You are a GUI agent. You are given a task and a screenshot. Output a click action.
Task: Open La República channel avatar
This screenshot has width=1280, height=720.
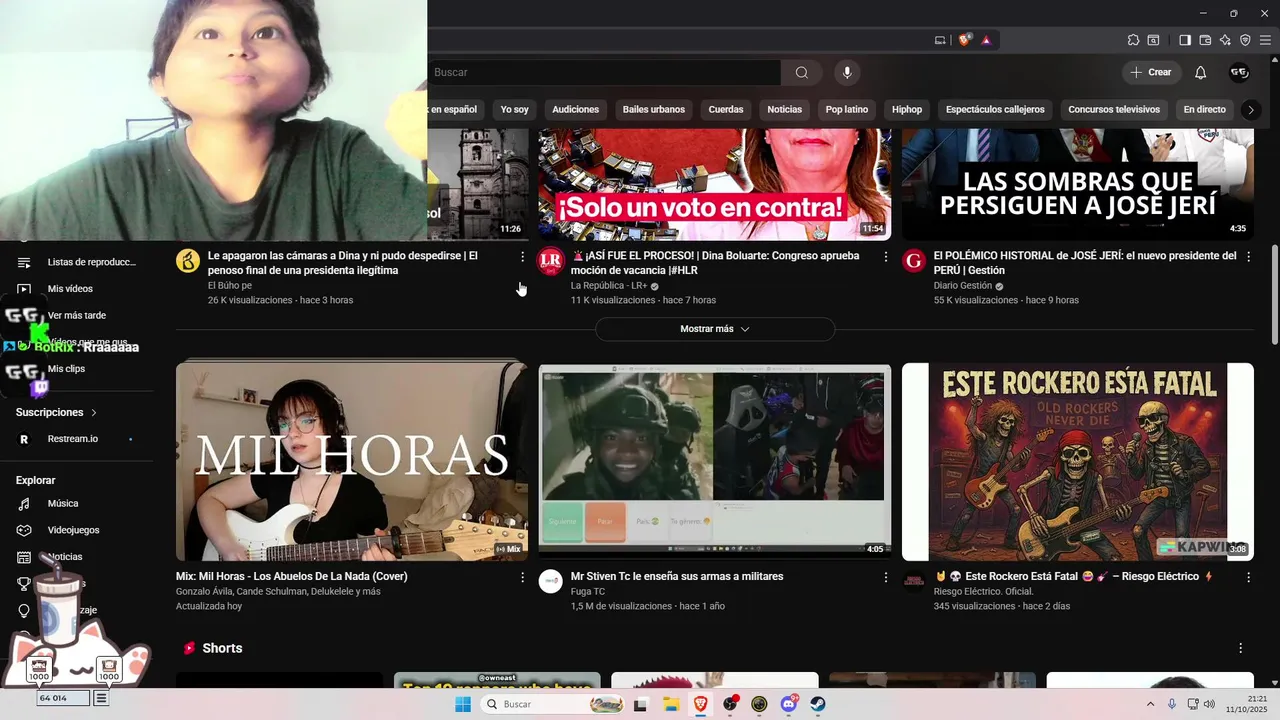click(551, 261)
